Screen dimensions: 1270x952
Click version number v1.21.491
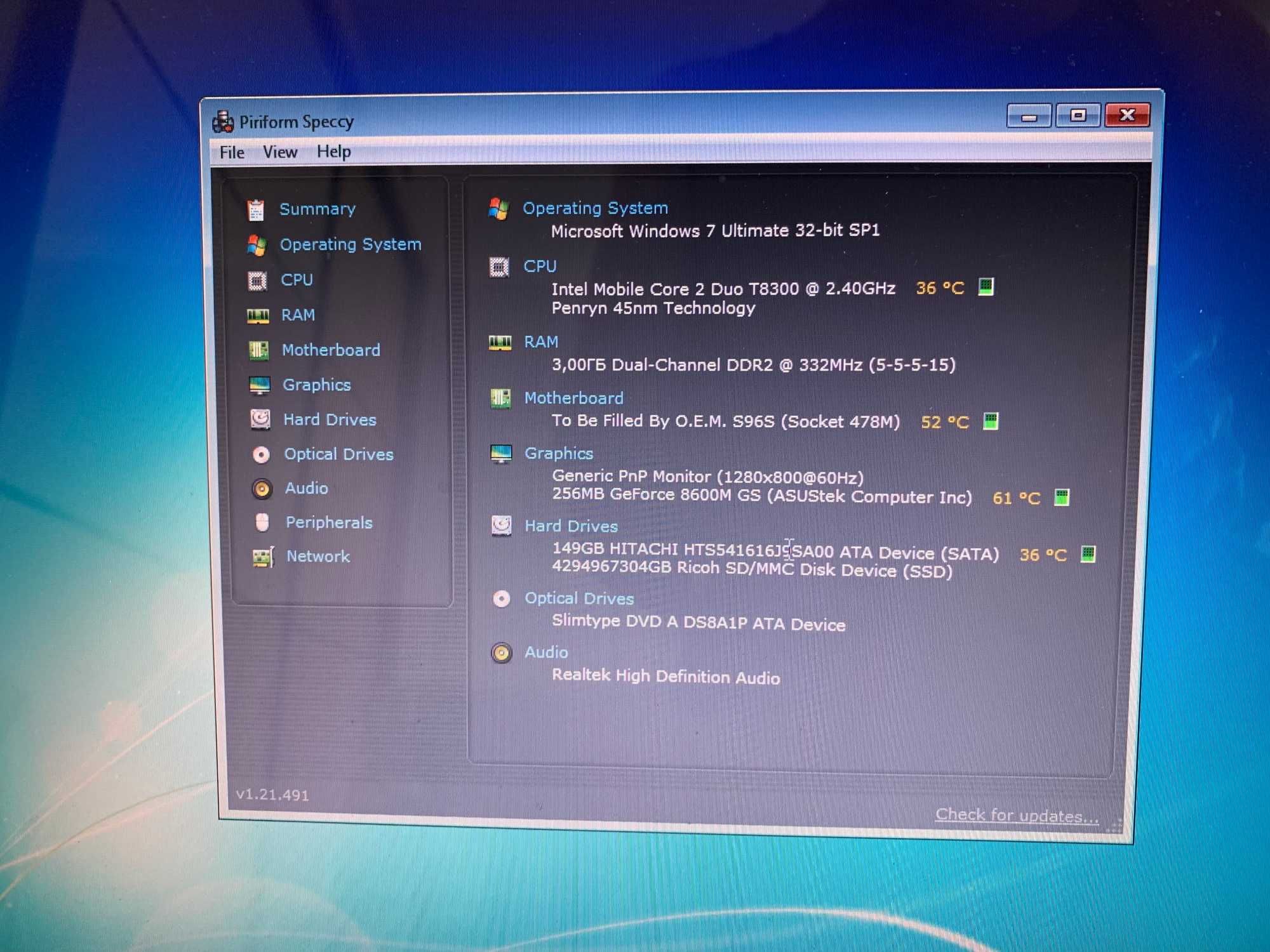coord(272,795)
